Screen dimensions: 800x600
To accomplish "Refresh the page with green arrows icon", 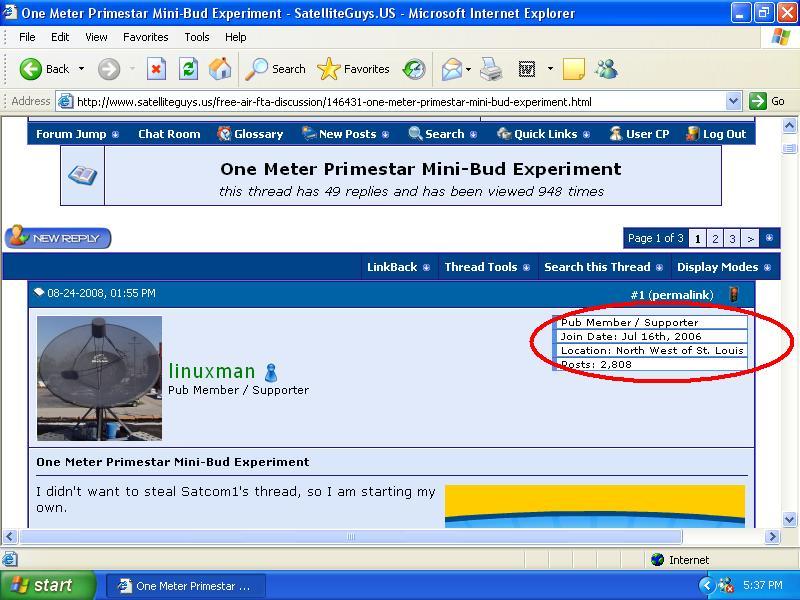I will click(x=188, y=69).
